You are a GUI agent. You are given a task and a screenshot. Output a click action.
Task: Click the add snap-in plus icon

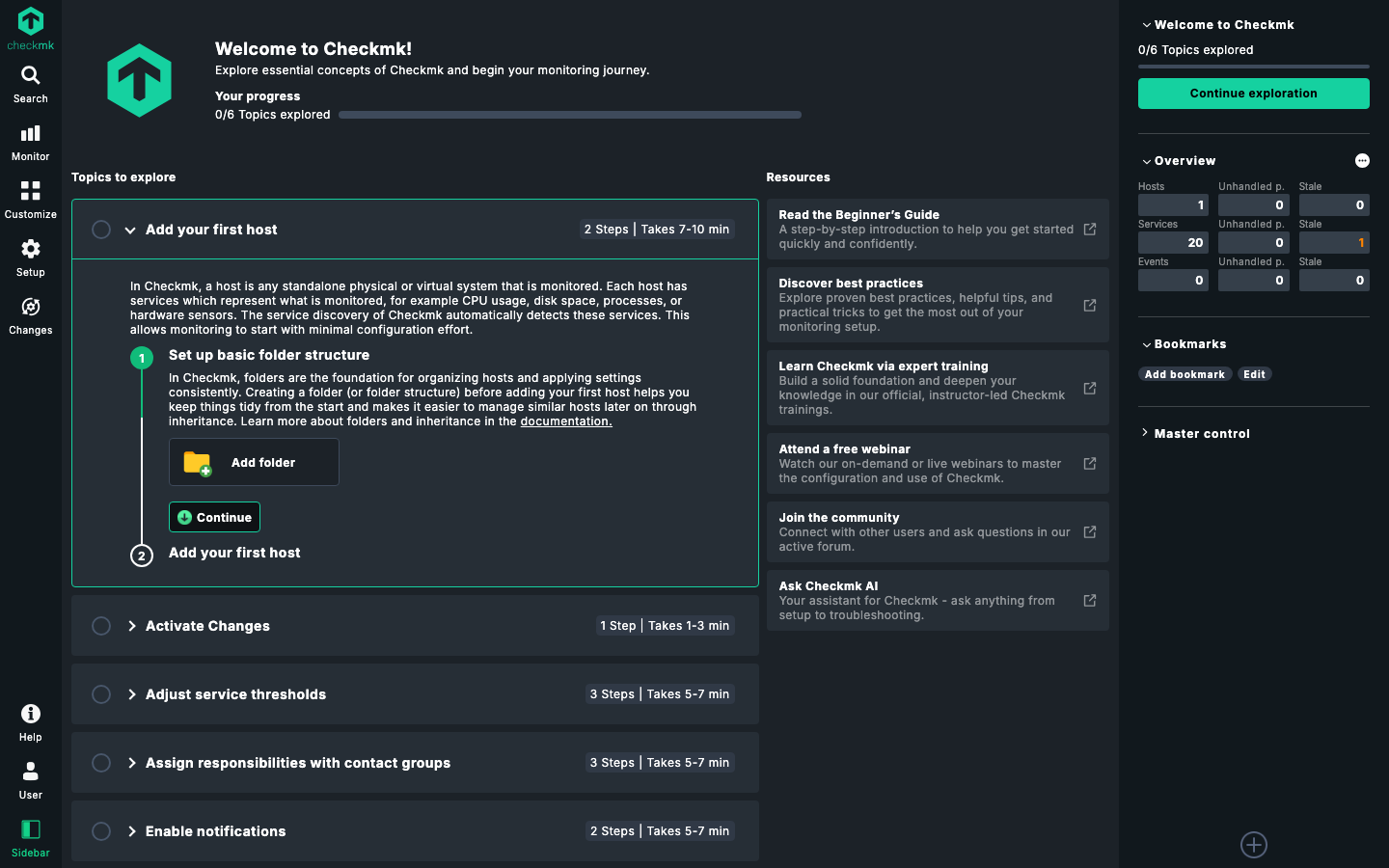(1254, 845)
